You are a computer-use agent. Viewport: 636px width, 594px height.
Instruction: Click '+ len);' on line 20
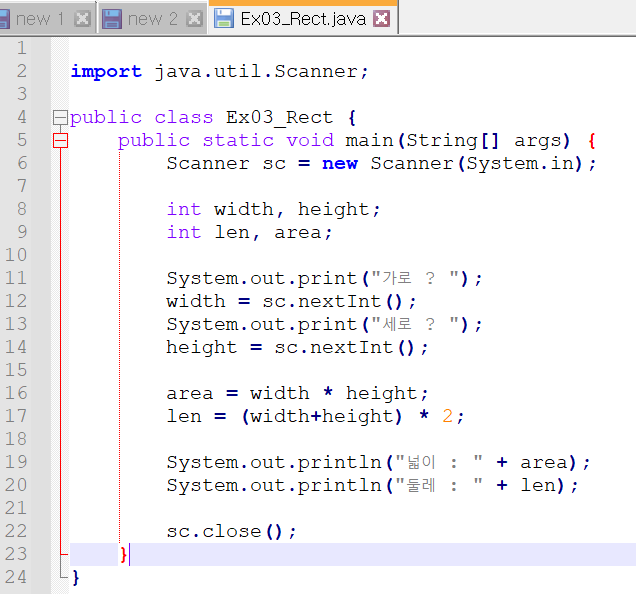(537, 486)
